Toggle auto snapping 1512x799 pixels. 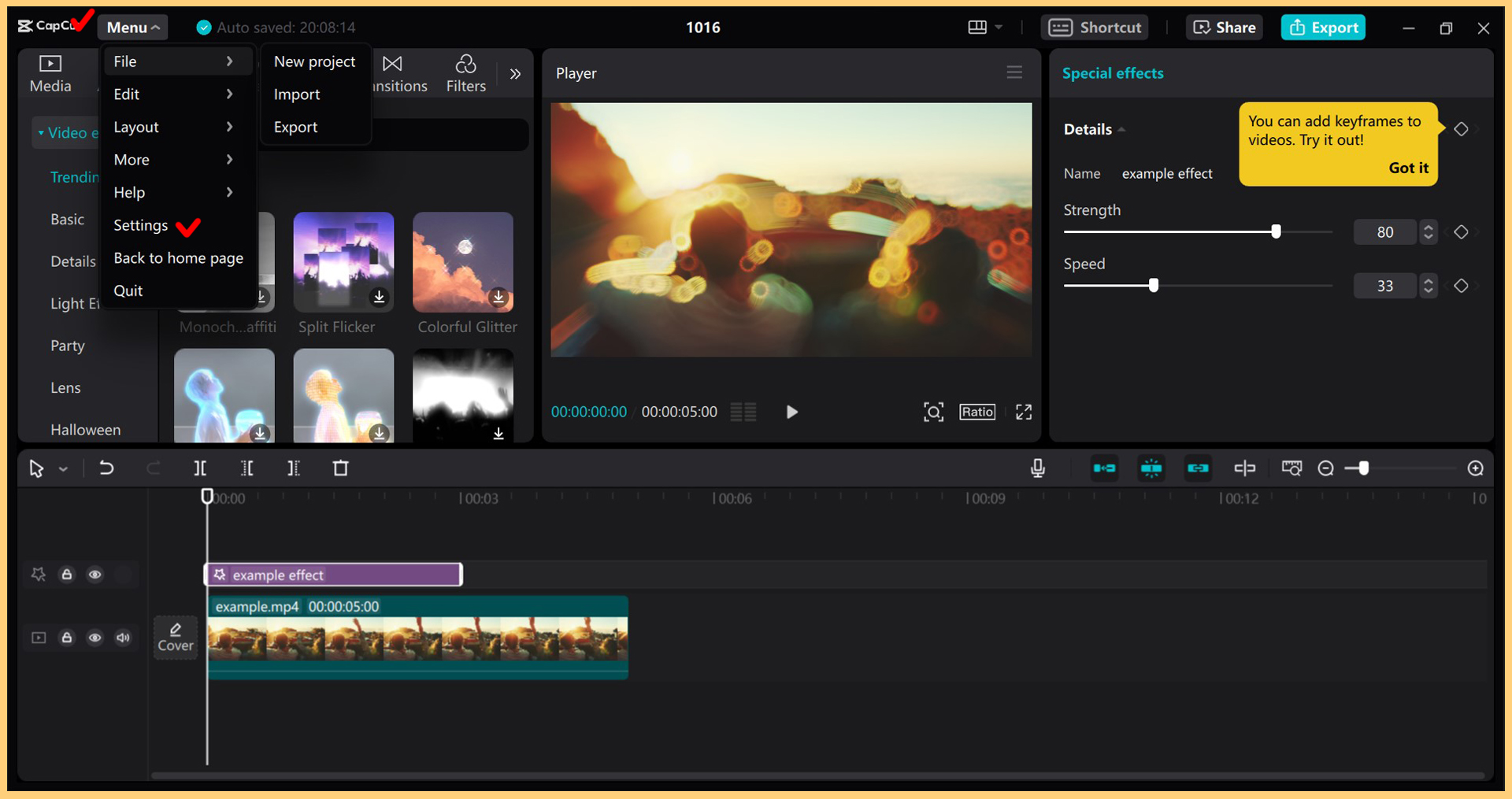1151,468
